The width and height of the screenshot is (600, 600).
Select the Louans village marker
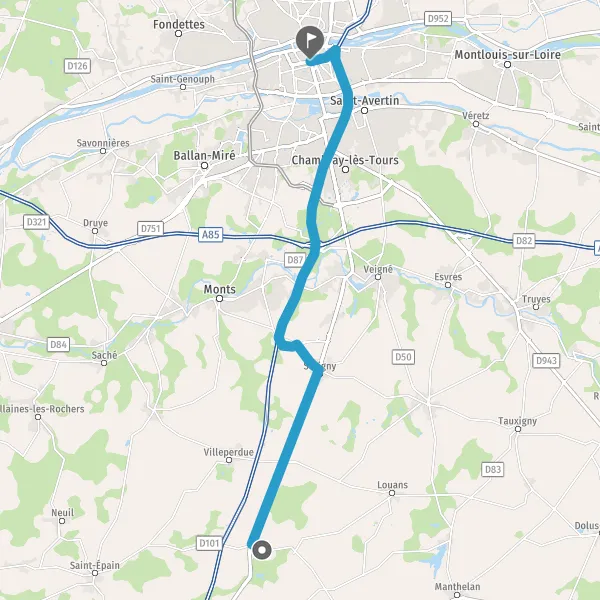click(x=392, y=493)
